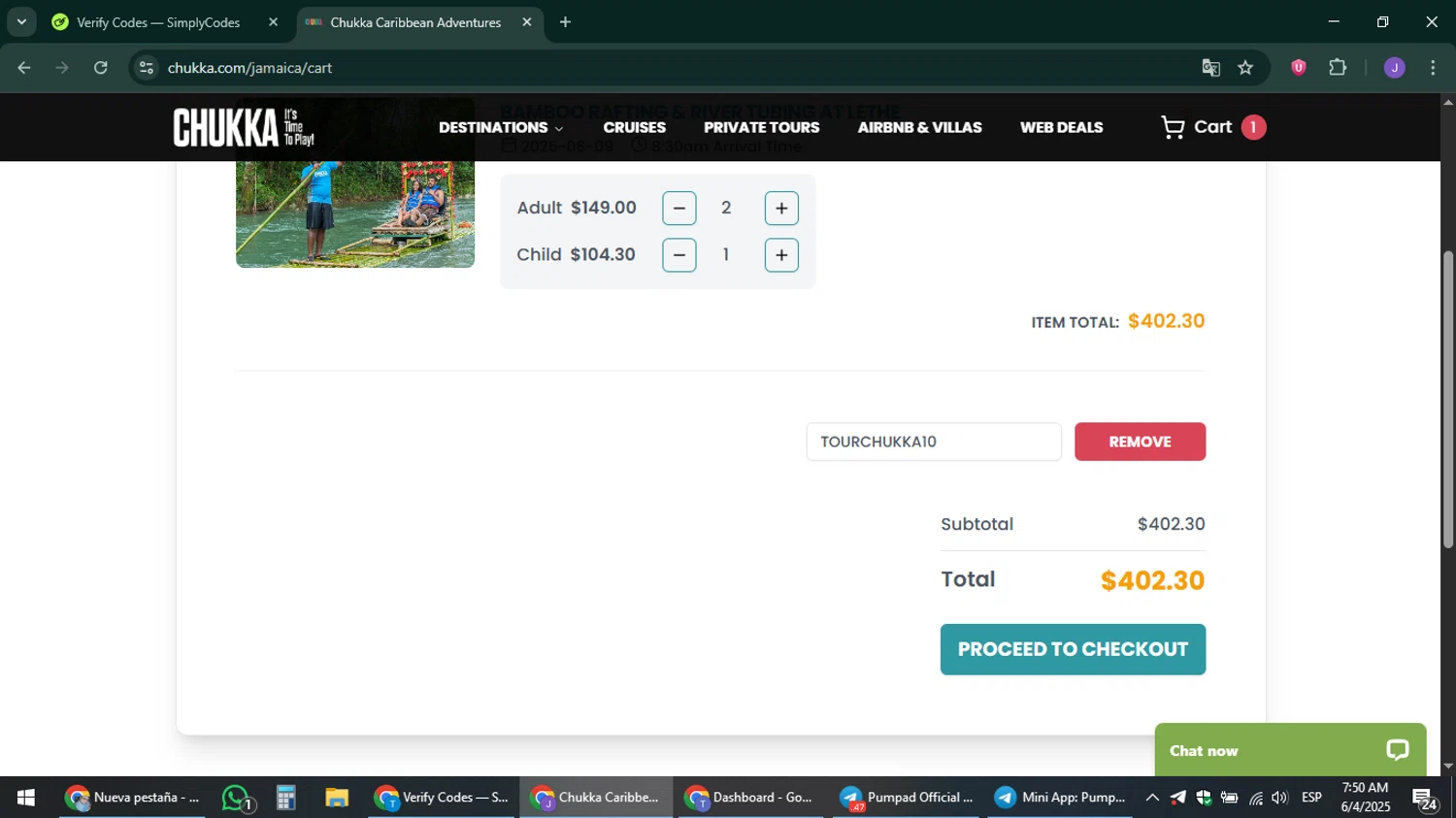Open the notifications center icon

click(1424, 799)
